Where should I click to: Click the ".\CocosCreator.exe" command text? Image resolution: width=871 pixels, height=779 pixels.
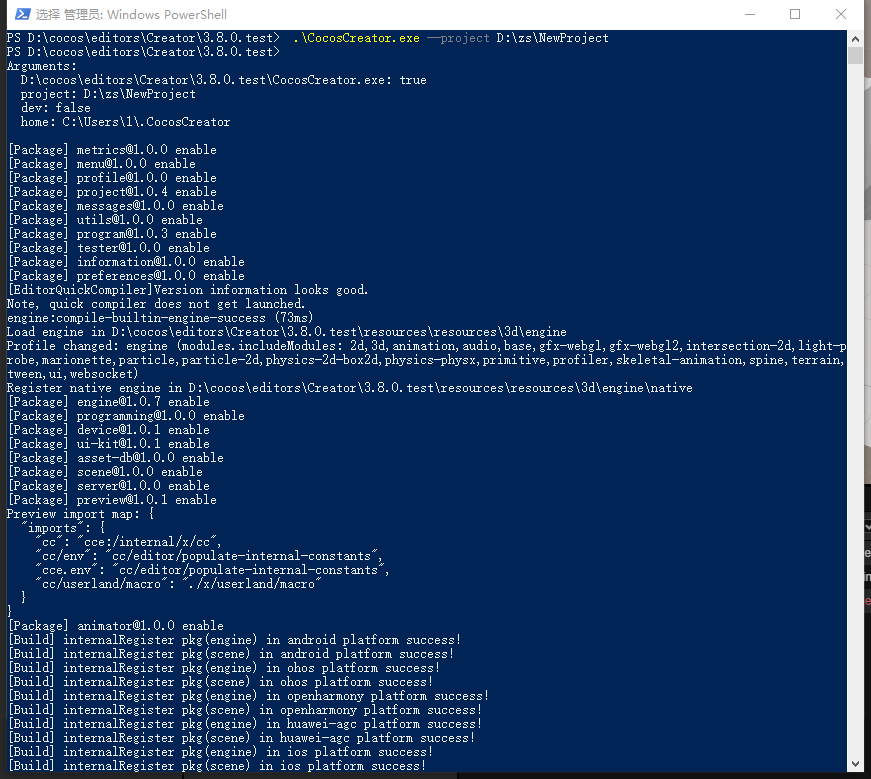coord(356,38)
